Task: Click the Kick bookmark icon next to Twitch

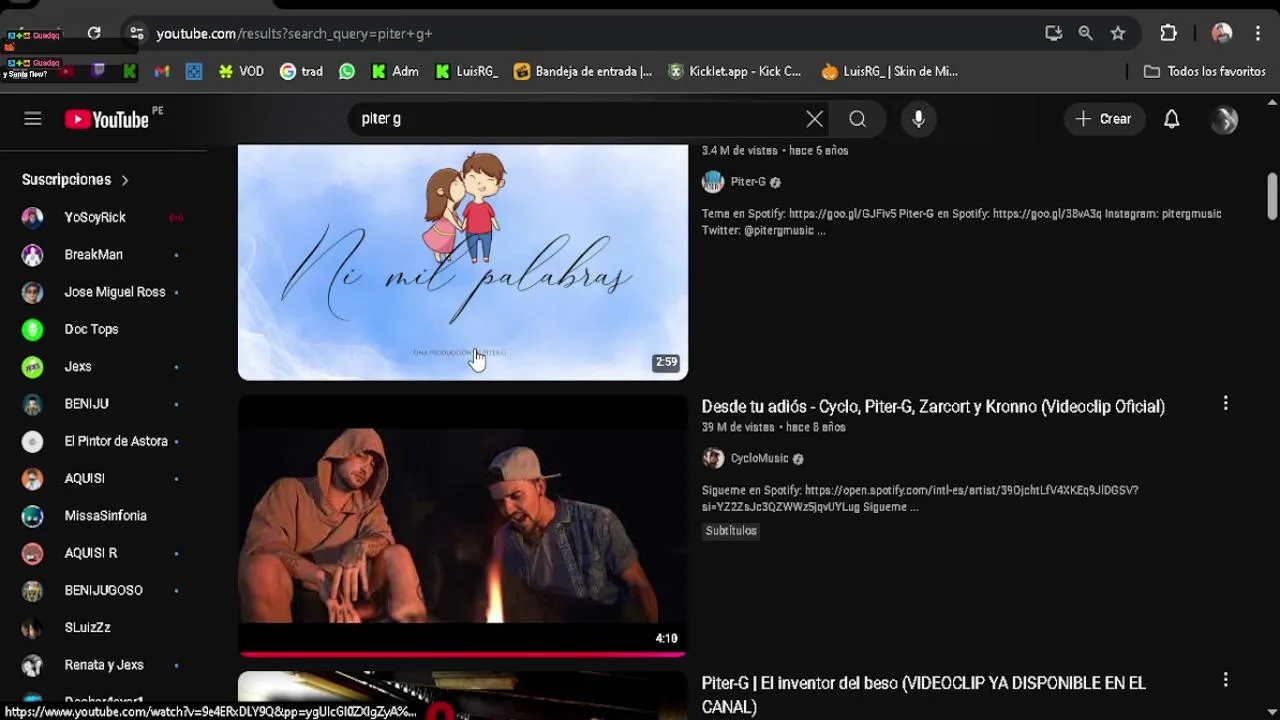Action: coord(130,71)
